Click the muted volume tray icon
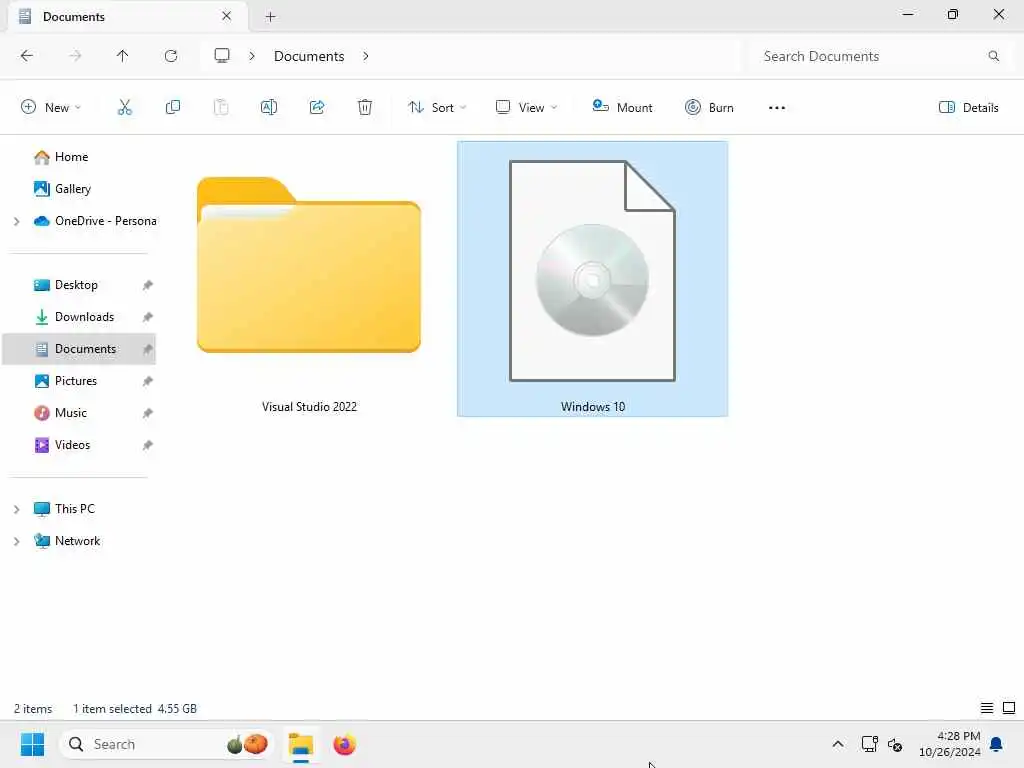1024x768 pixels. pos(895,744)
